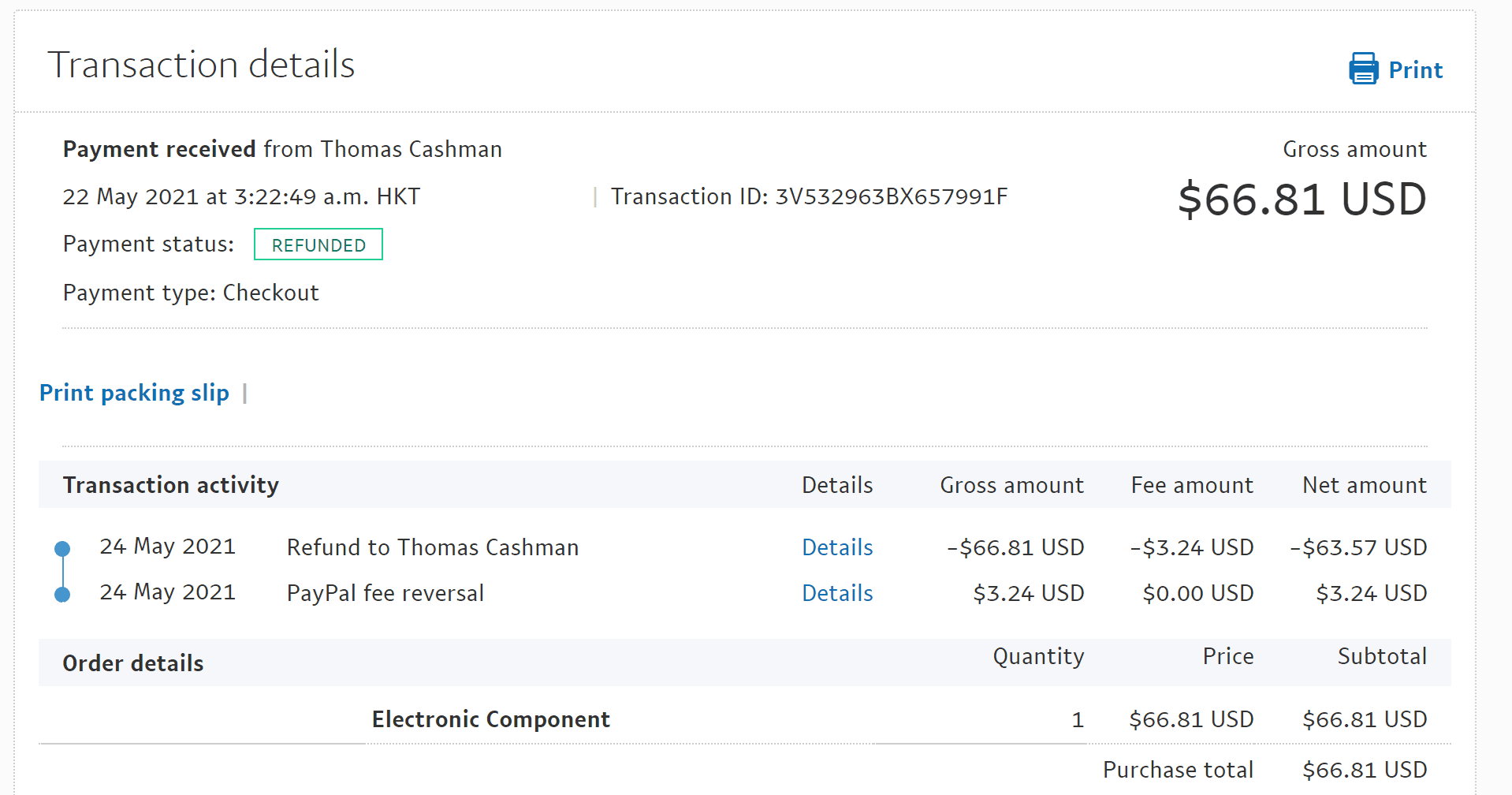Screen dimensions: 1512x795
Task: Click the REFUNDED payment status badge
Action: (318, 244)
